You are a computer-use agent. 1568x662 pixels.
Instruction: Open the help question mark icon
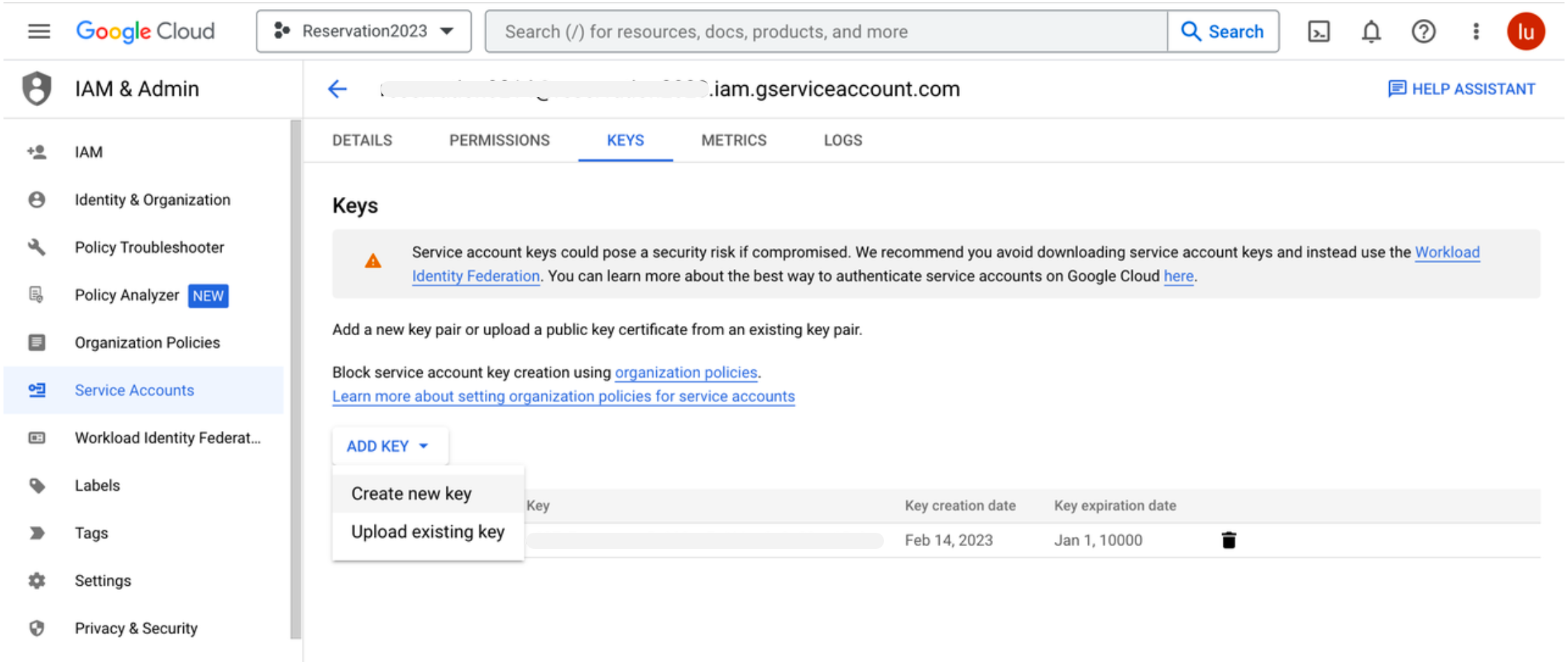pos(1423,31)
